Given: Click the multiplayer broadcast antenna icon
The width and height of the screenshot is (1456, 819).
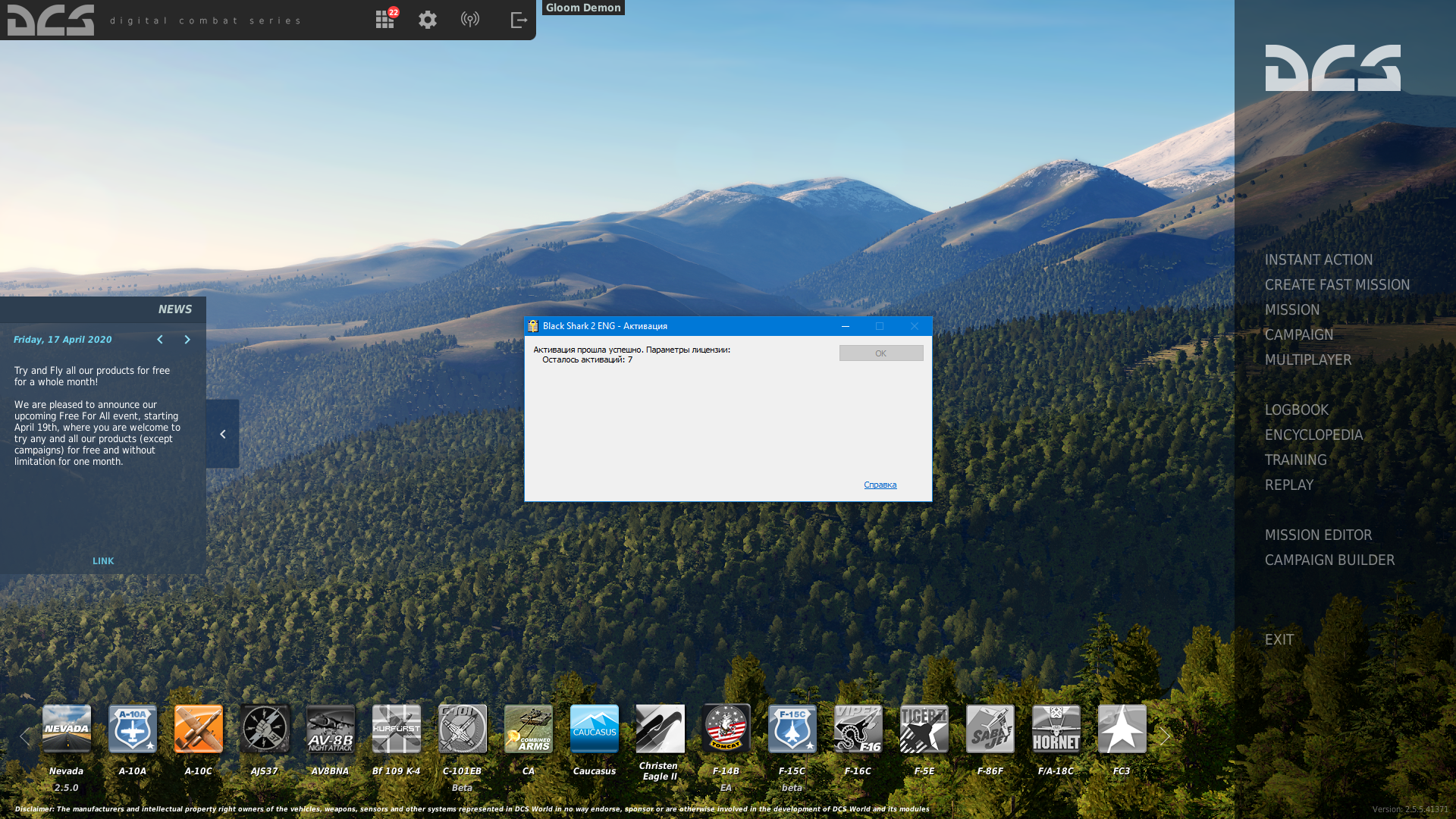Looking at the screenshot, I should pos(470,20).
